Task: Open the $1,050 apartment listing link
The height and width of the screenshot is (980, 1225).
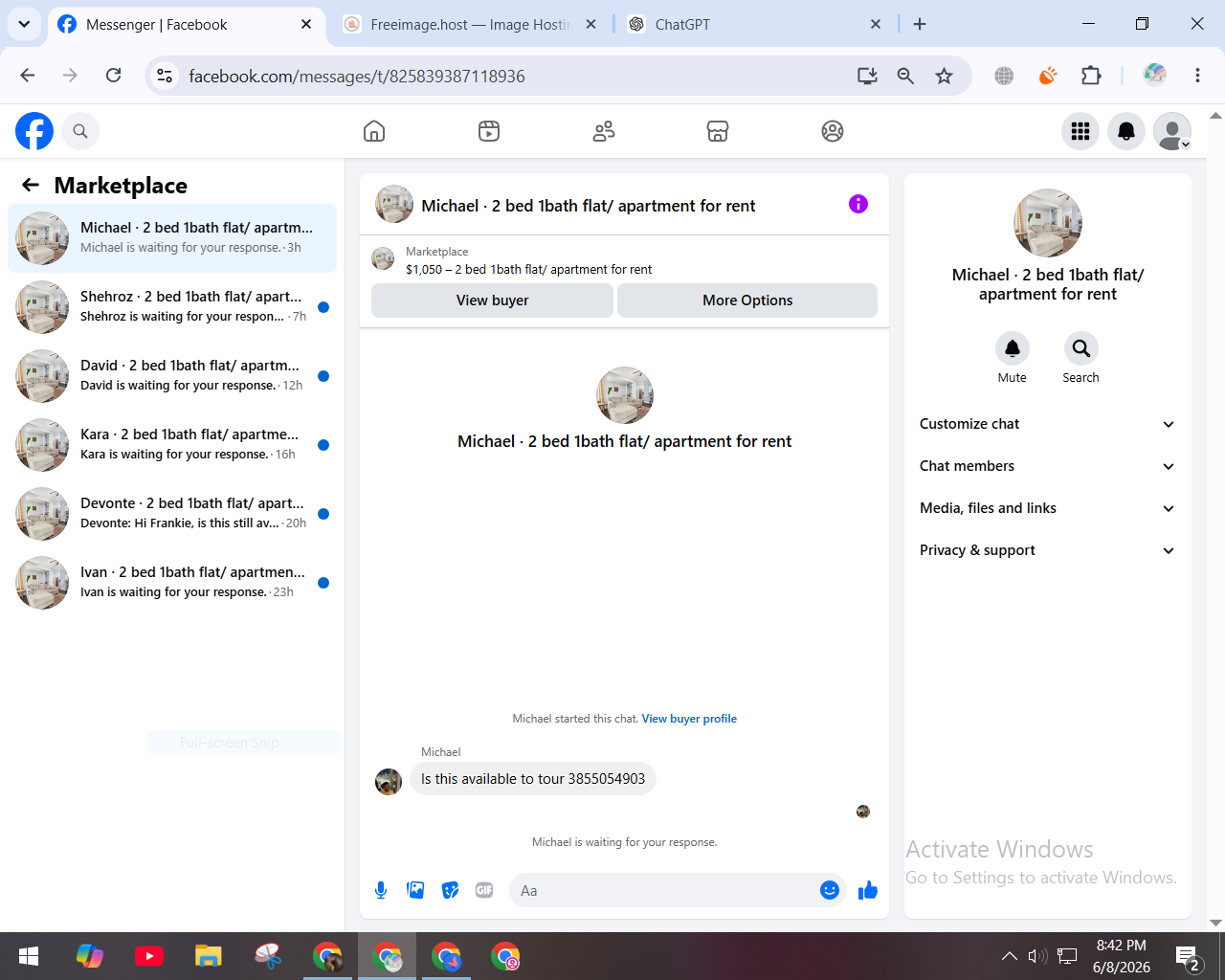Action: pos(528,269)
